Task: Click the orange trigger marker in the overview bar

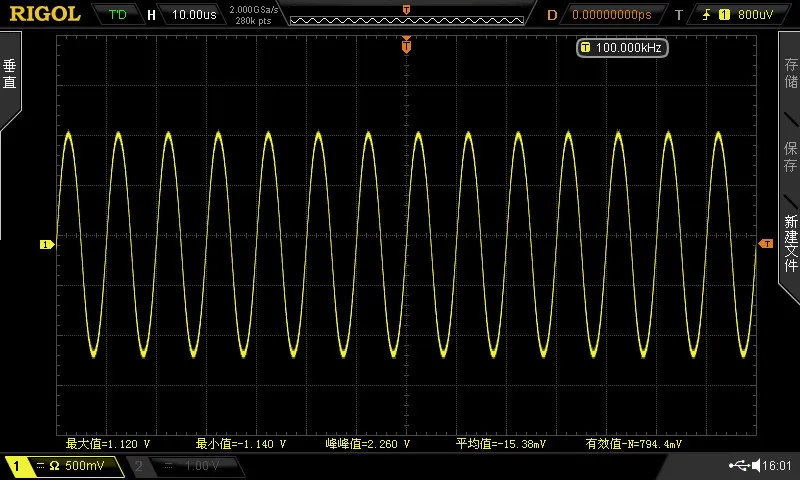Action: pos(407,10)
